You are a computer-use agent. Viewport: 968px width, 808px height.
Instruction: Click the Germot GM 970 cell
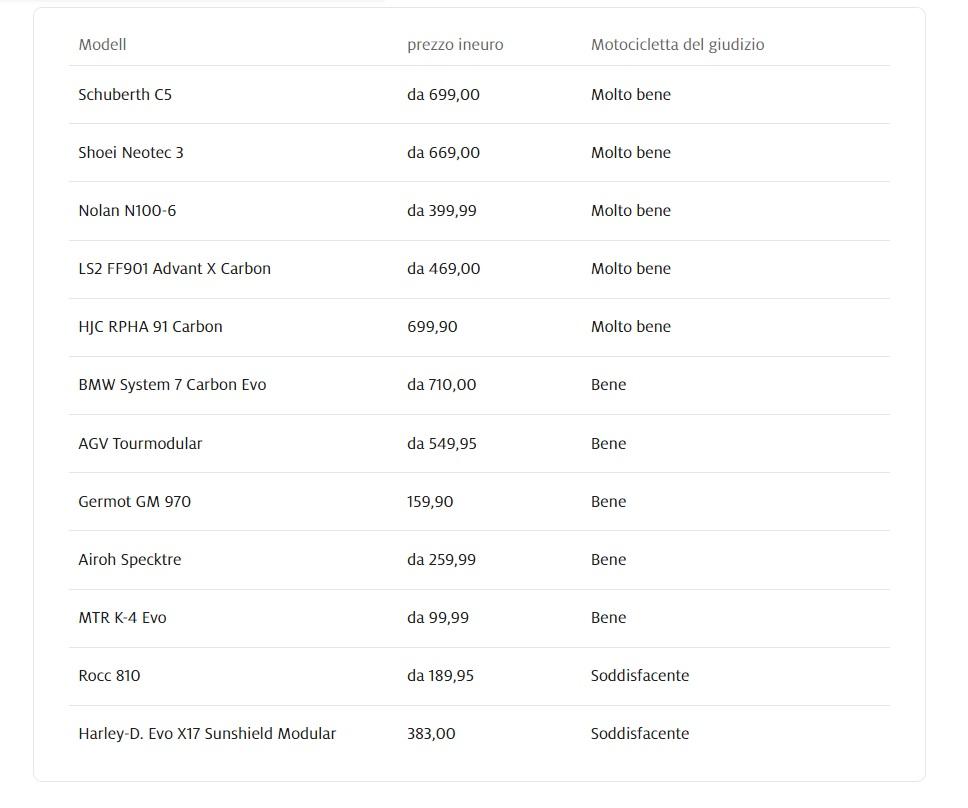(x=134, y=502)
